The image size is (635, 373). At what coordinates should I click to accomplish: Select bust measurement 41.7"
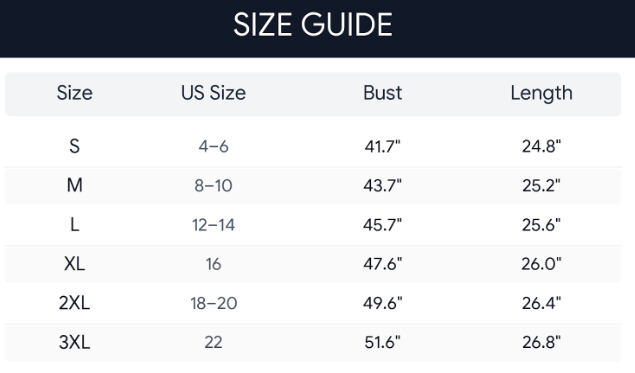coord(382,146)
